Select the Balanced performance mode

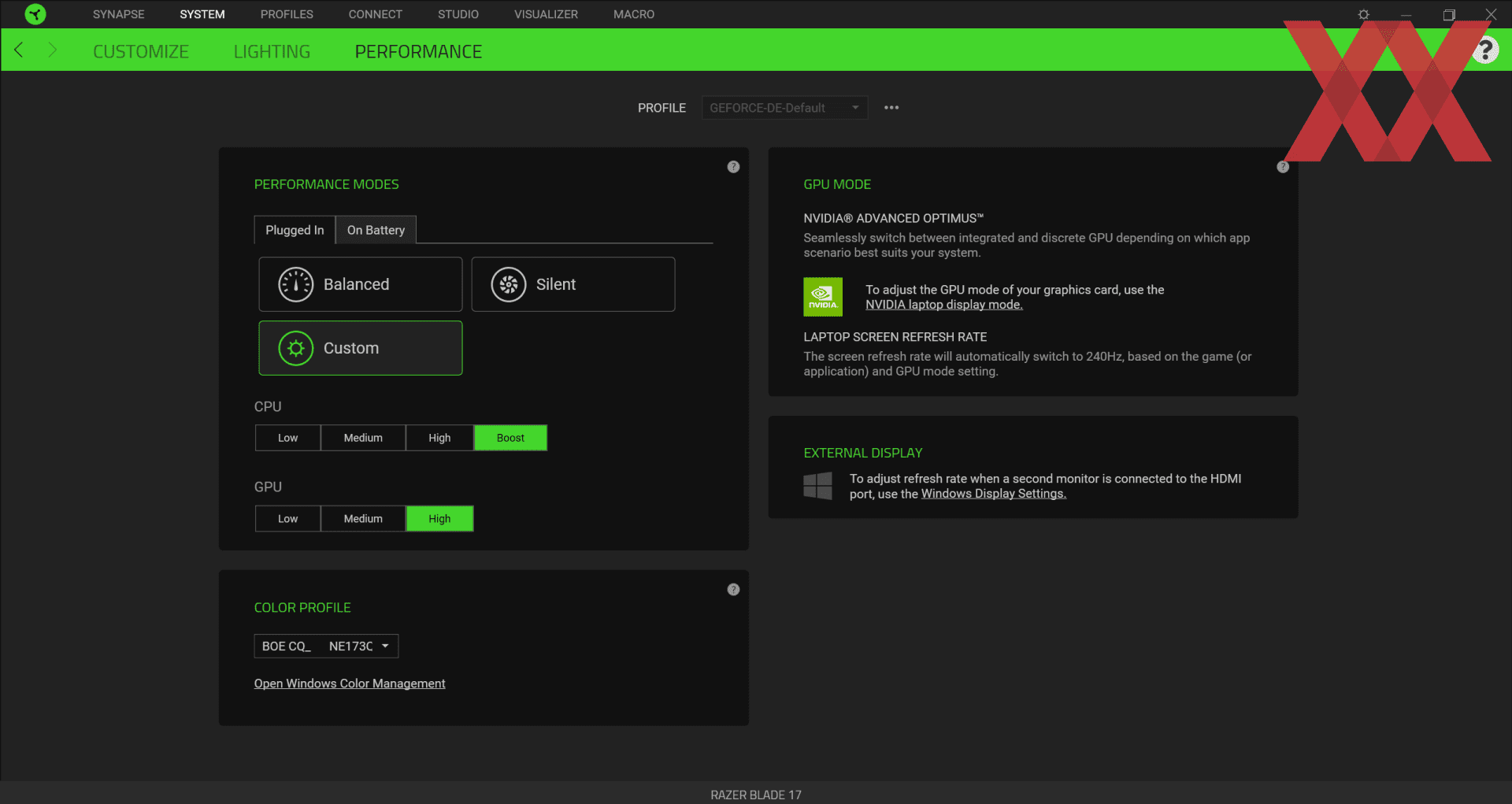tap(361, 284)
